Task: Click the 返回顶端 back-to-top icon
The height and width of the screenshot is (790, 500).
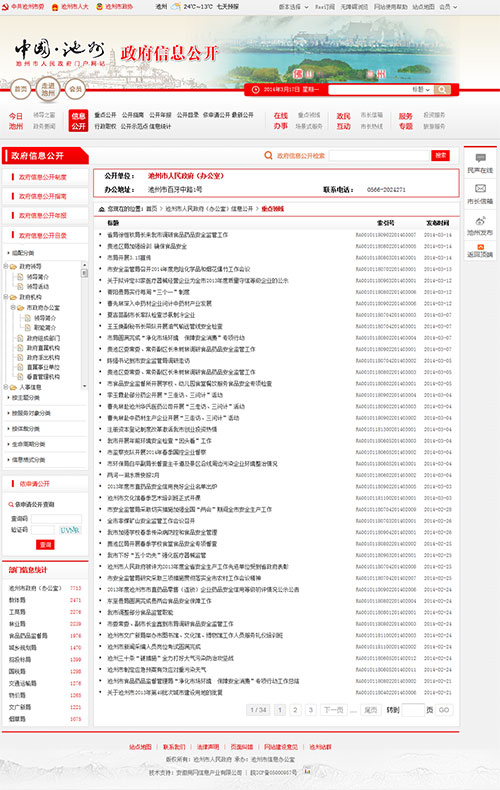Action: click(x=480, y=247)
